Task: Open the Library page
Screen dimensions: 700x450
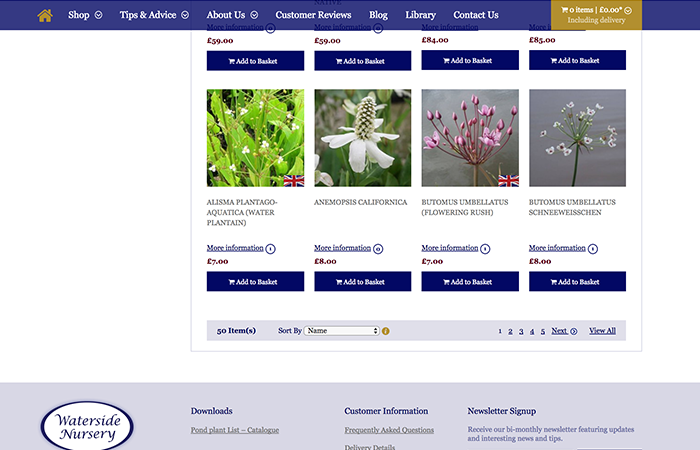Action: (x=421, y=15)
